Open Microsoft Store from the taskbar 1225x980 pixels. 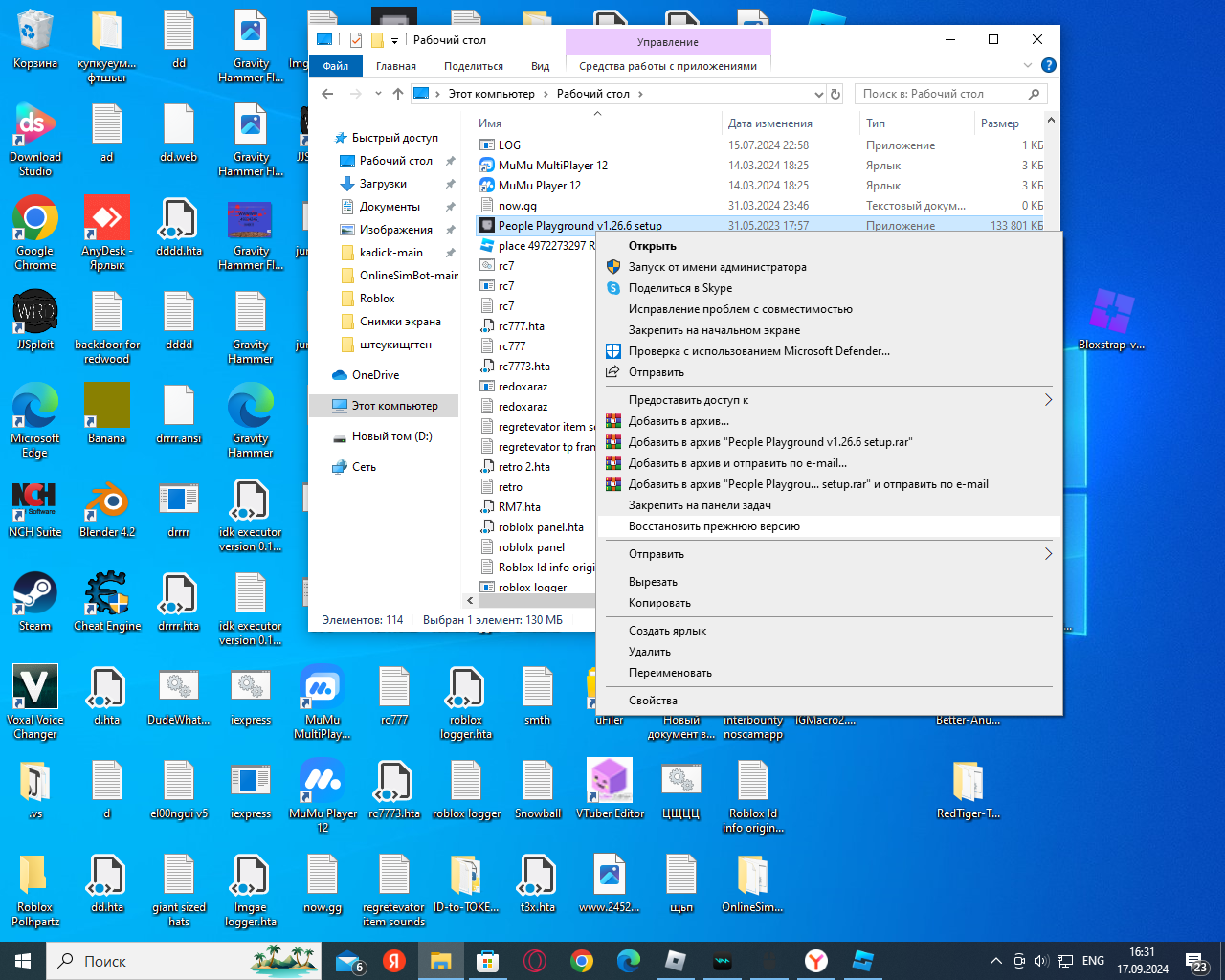(488, 961)
